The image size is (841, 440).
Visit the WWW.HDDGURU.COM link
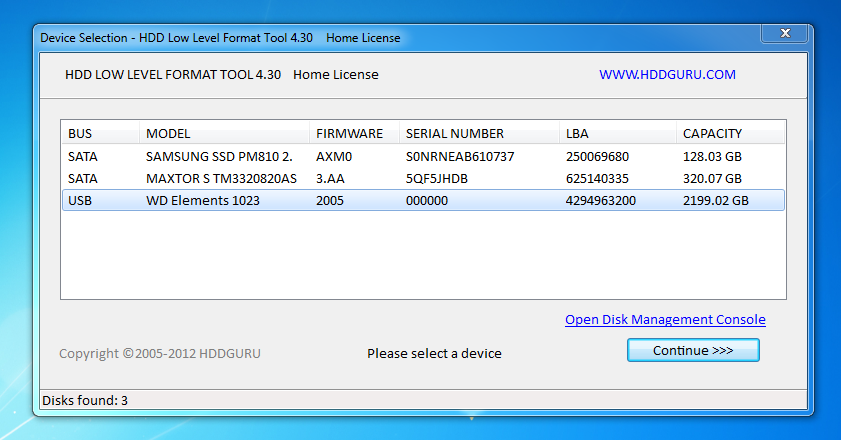coord(667,75)
